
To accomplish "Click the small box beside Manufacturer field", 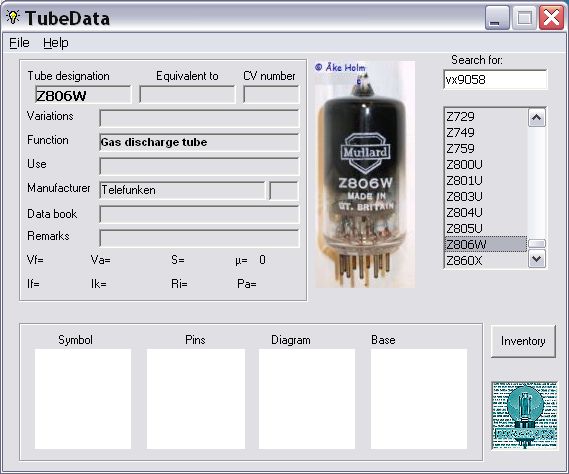I will (284, 190).
